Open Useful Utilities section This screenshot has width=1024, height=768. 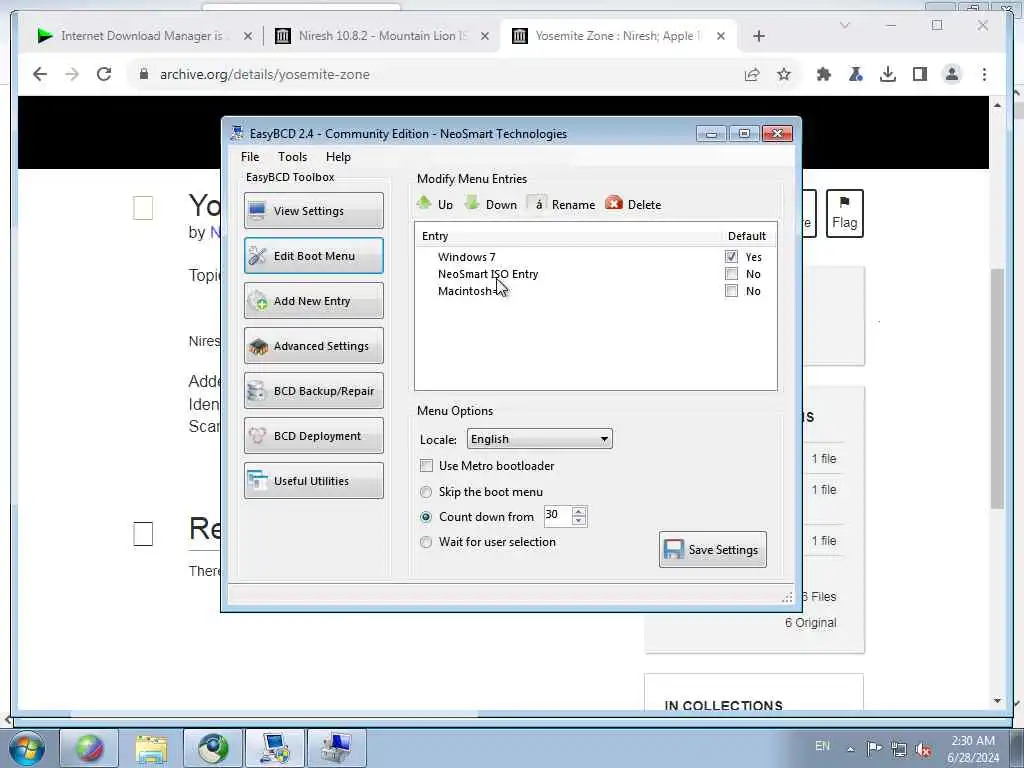(313, 481)
